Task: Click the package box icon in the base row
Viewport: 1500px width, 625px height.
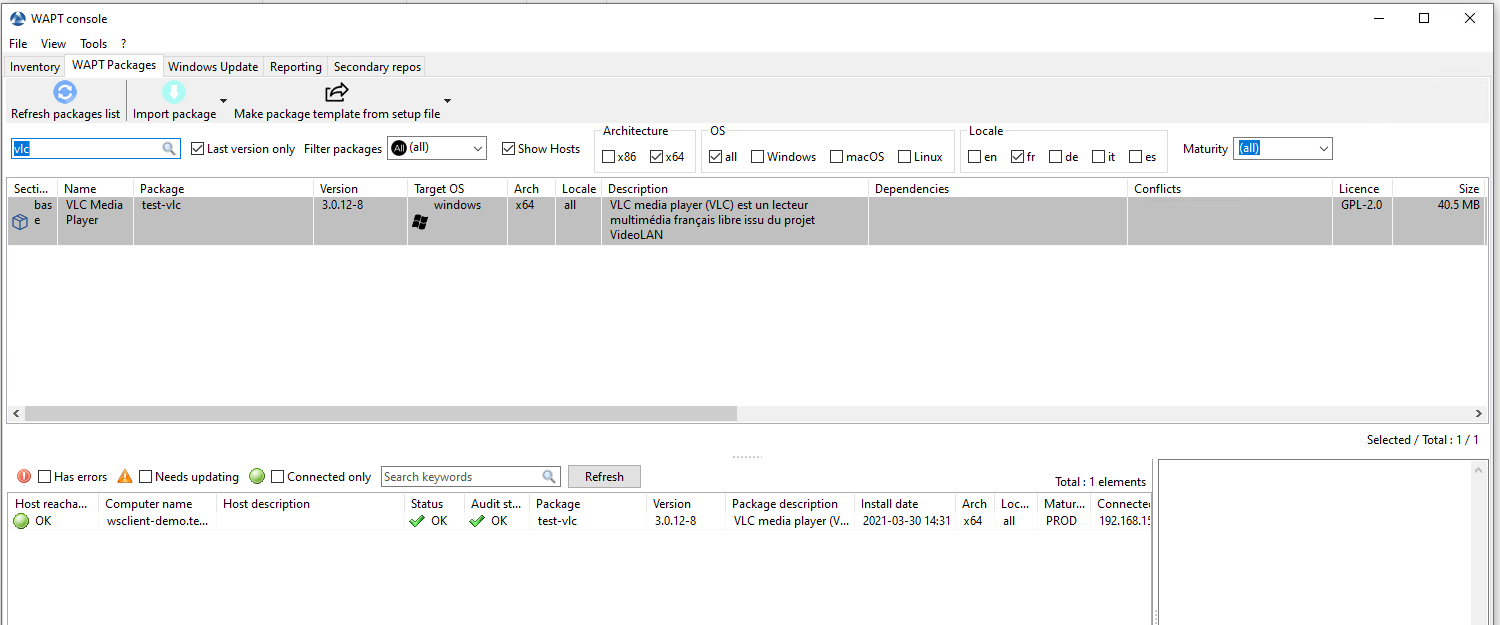Action: (20, 223)
